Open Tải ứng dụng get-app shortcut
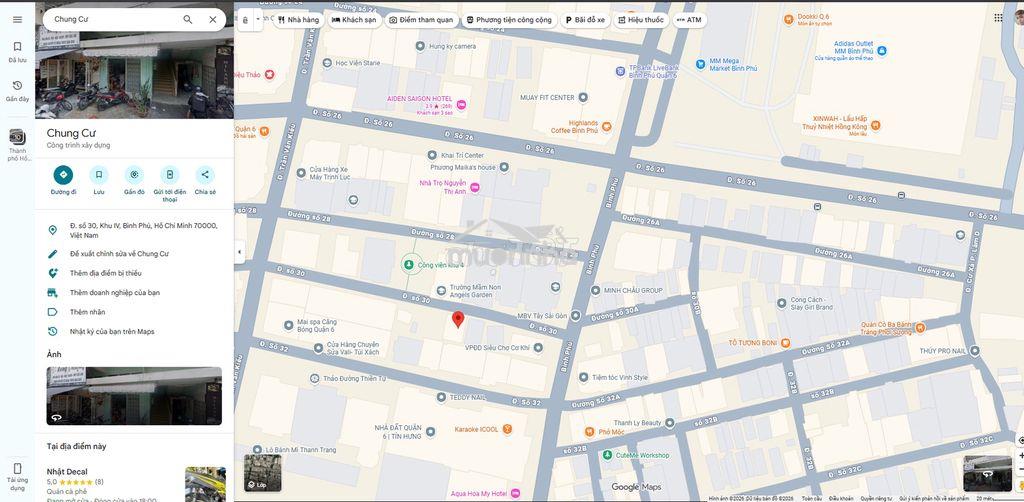1024x502 pixels. coord(18,475)
